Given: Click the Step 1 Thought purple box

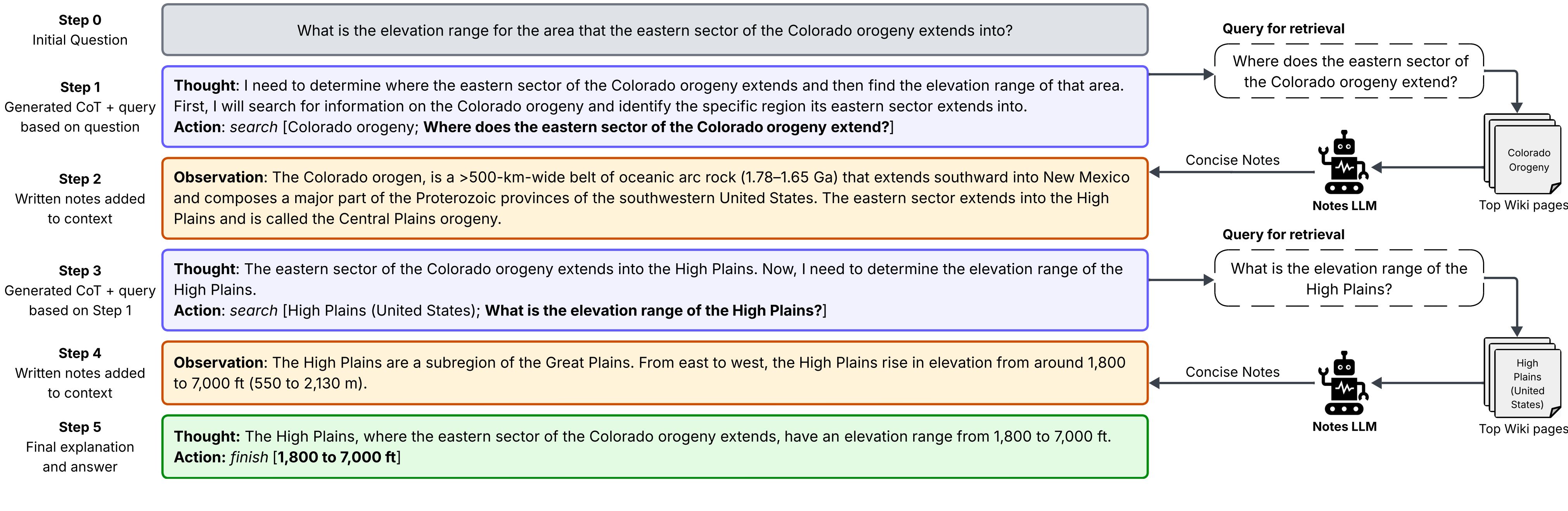Looking at the screenshot, I should click(x=655, y=107).
